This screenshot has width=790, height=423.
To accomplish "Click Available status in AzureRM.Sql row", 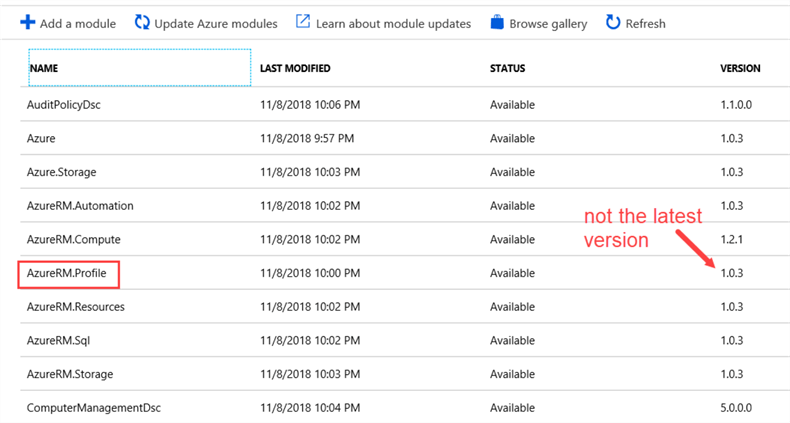I will click(x=512, y=340).
